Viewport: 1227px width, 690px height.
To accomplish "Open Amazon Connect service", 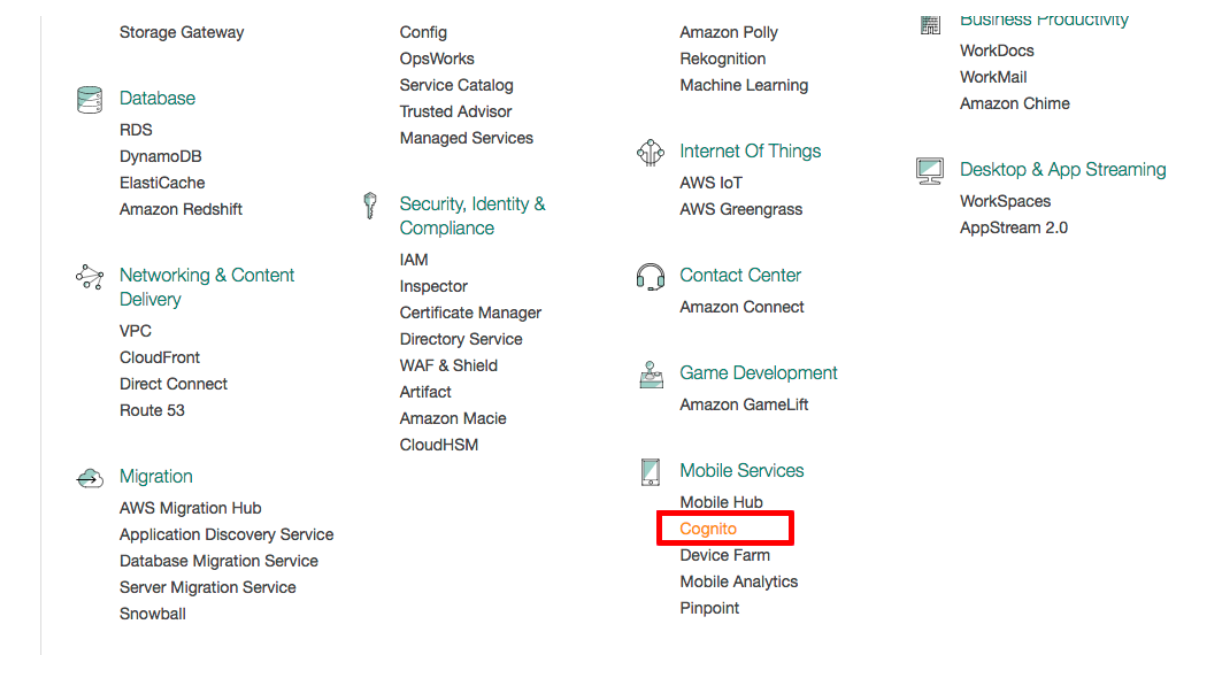I will (741, 307).
